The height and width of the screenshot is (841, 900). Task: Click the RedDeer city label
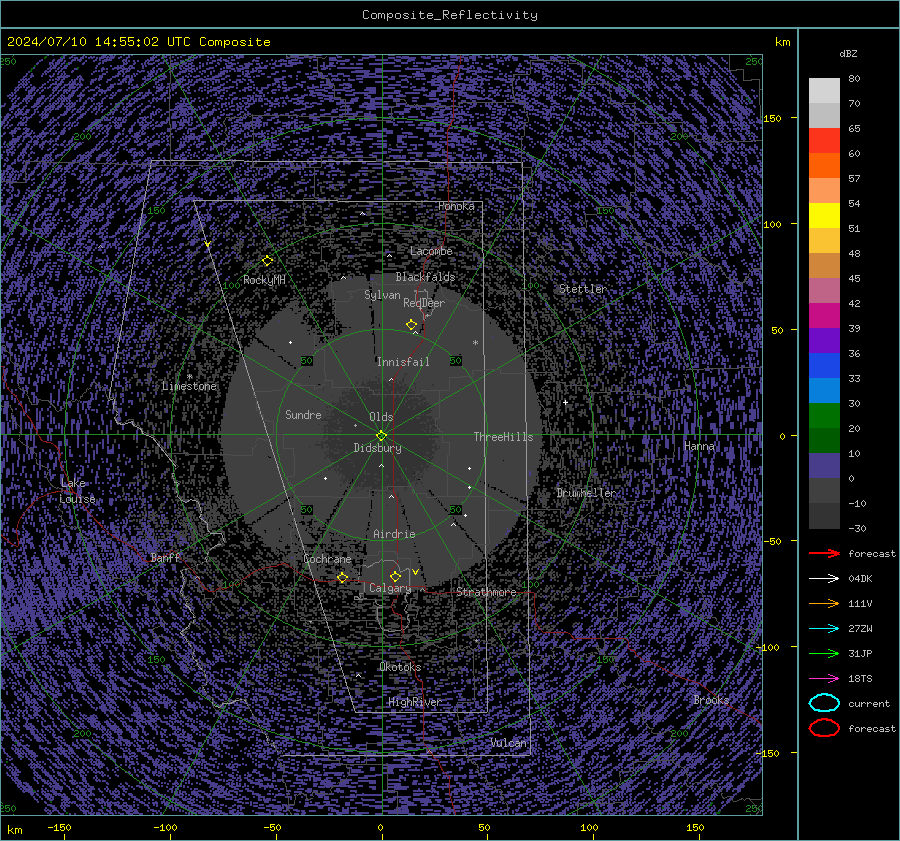pyautogui.click(x=424, y=303)
